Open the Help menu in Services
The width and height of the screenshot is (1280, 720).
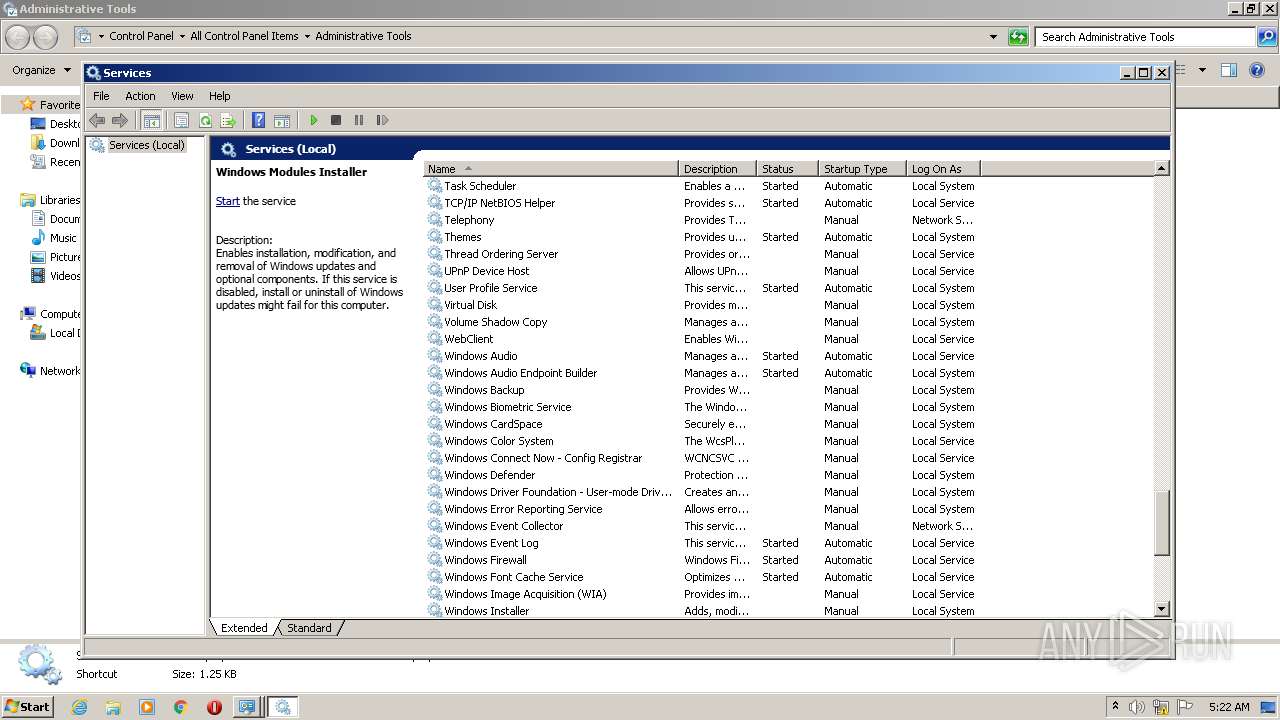point(219,96)
